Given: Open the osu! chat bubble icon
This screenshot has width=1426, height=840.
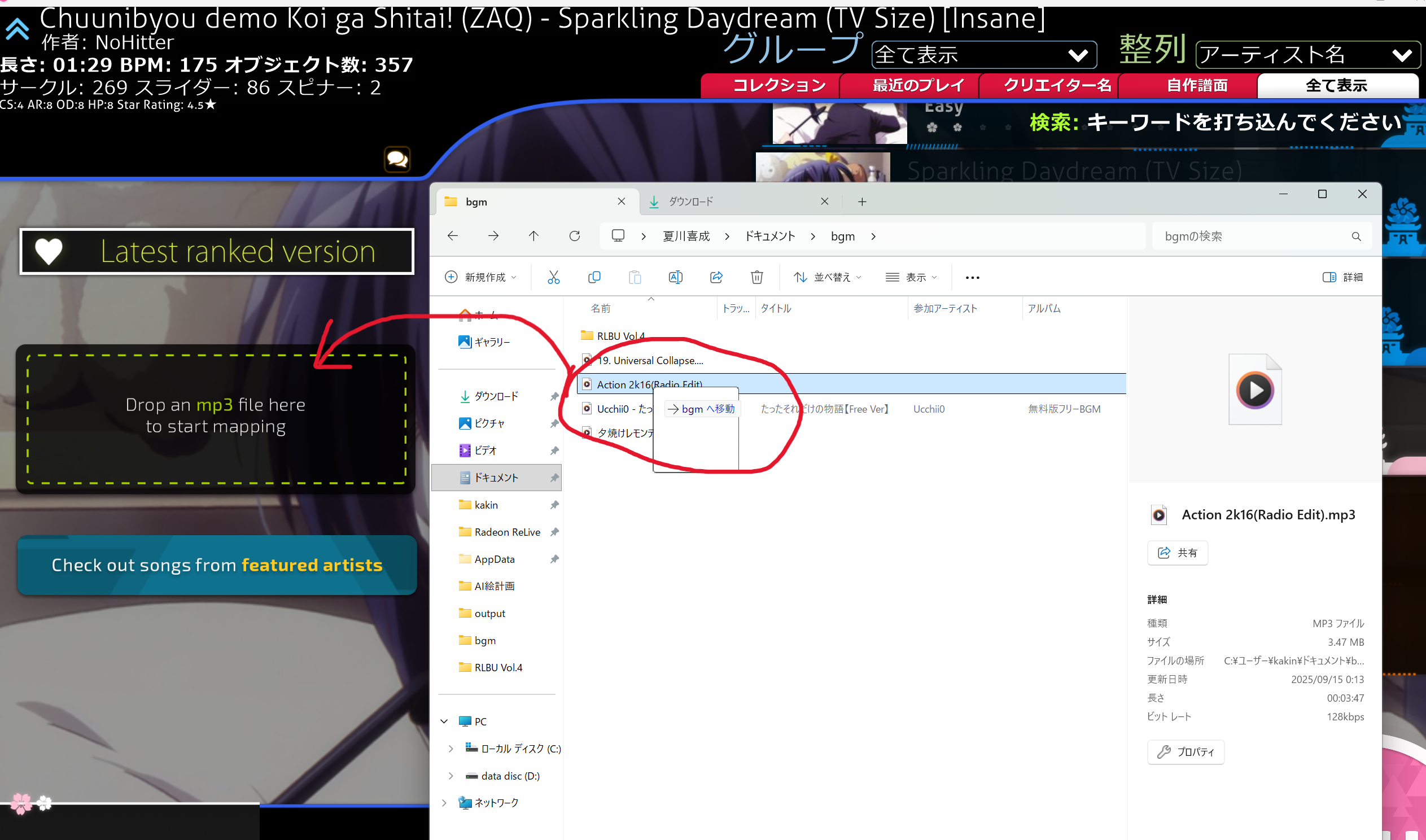Looking at the screenshot, I should click(x=397, y=160).
